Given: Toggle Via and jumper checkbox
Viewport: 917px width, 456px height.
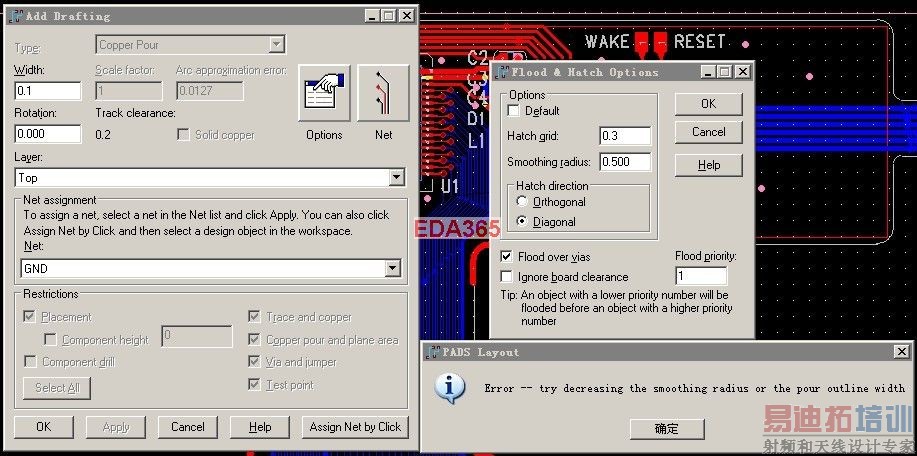Looking at the screenshot, I should click(254, 361).
